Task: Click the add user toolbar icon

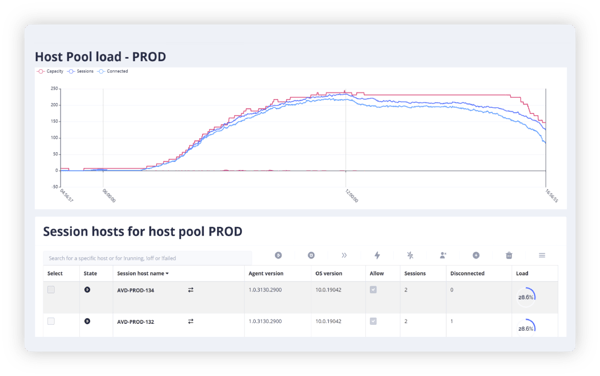Action: coord(443,255)
